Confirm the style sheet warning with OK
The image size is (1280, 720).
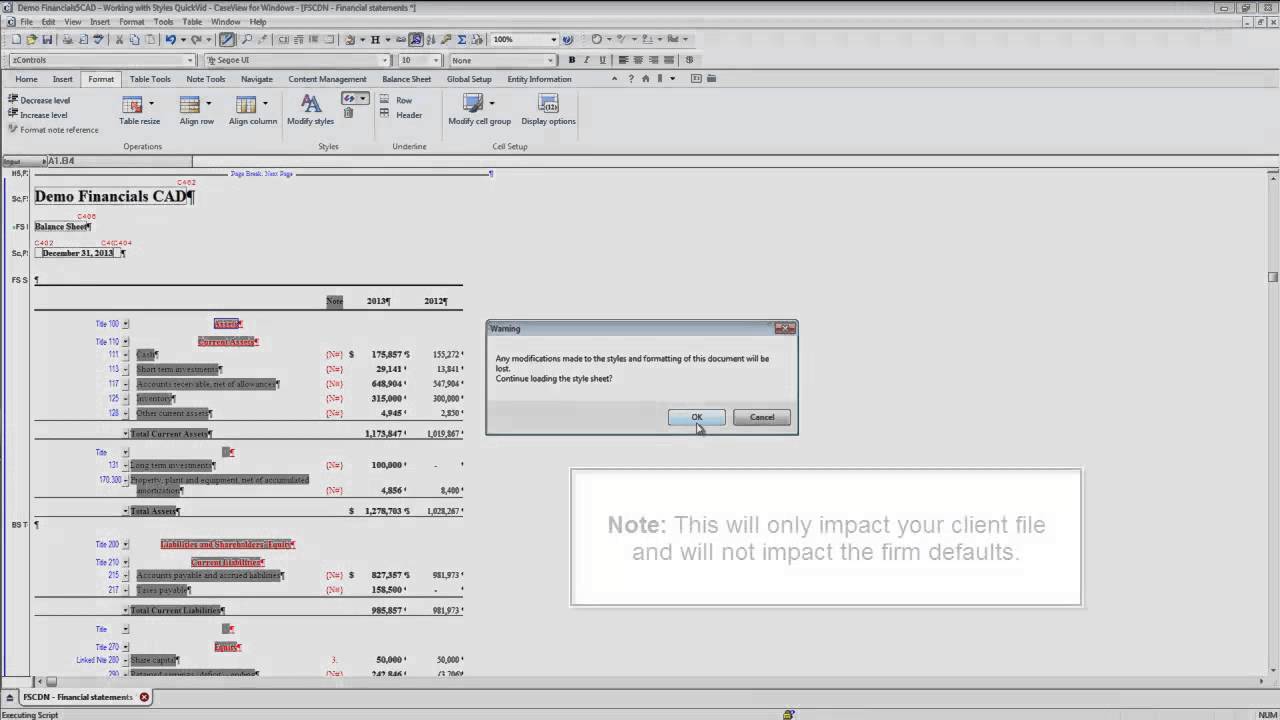coord(696,417)
